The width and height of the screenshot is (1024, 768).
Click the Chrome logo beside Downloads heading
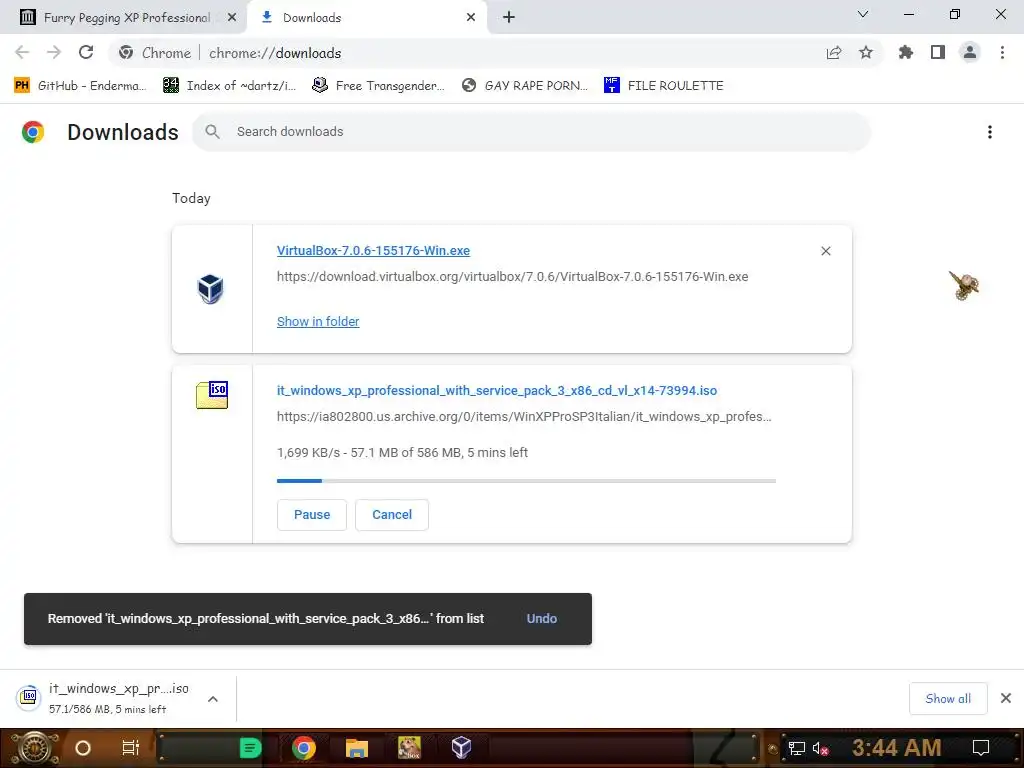33,132
